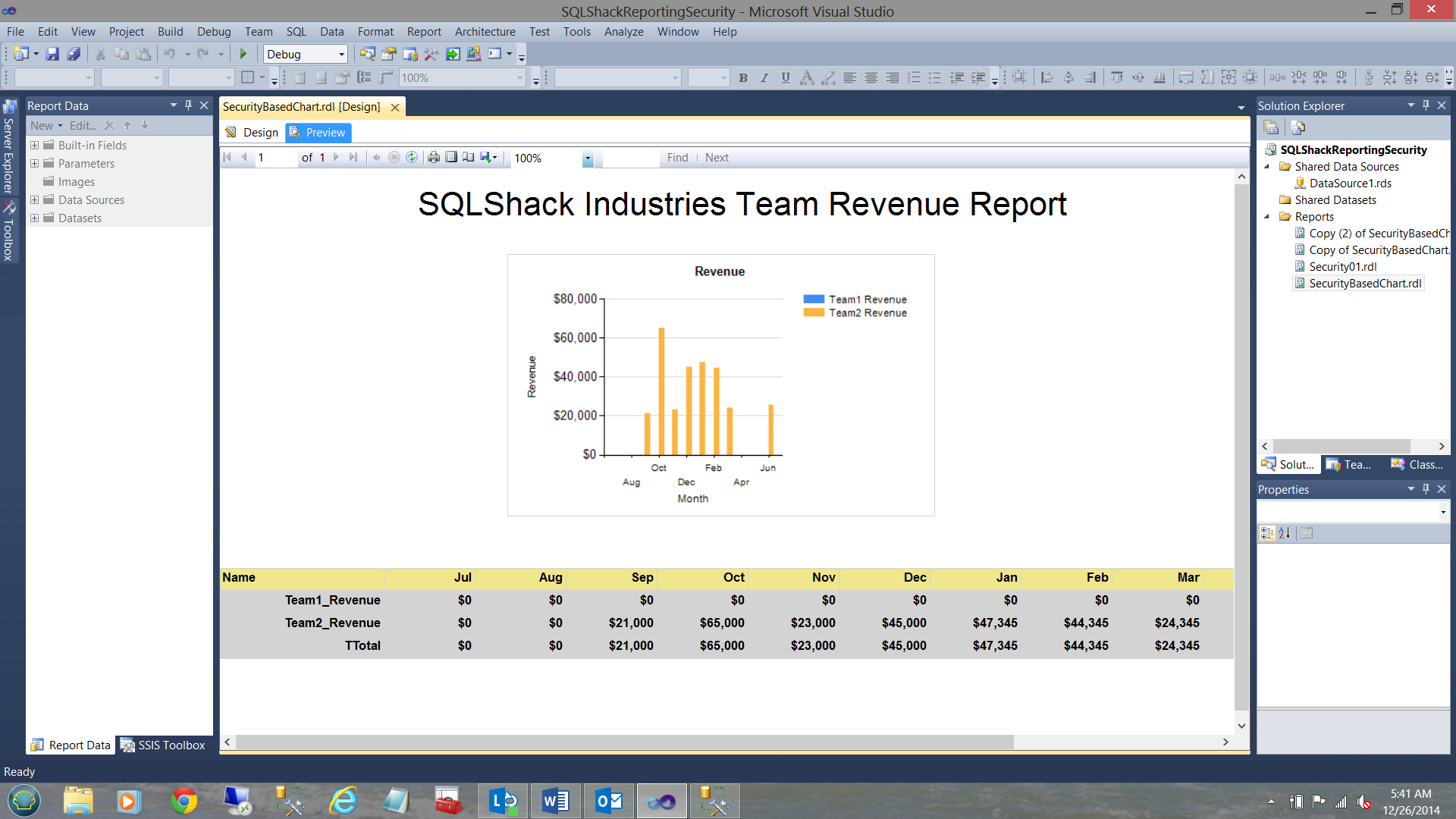
Task: Click the Alphabetical sort icon in Properties
Action: [1284, 533]
